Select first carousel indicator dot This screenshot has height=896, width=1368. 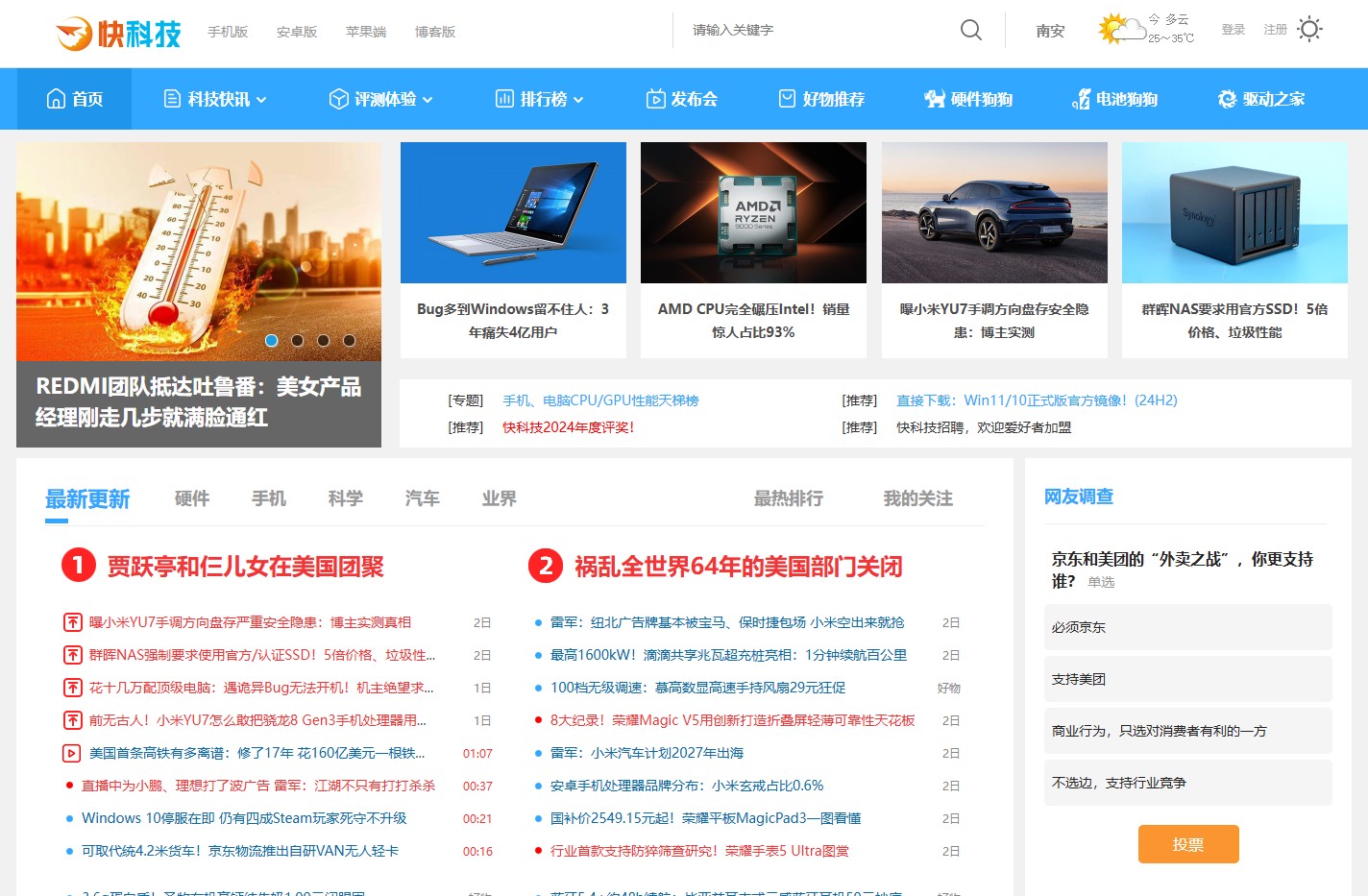pyautogui.click(x=271, y=340)
